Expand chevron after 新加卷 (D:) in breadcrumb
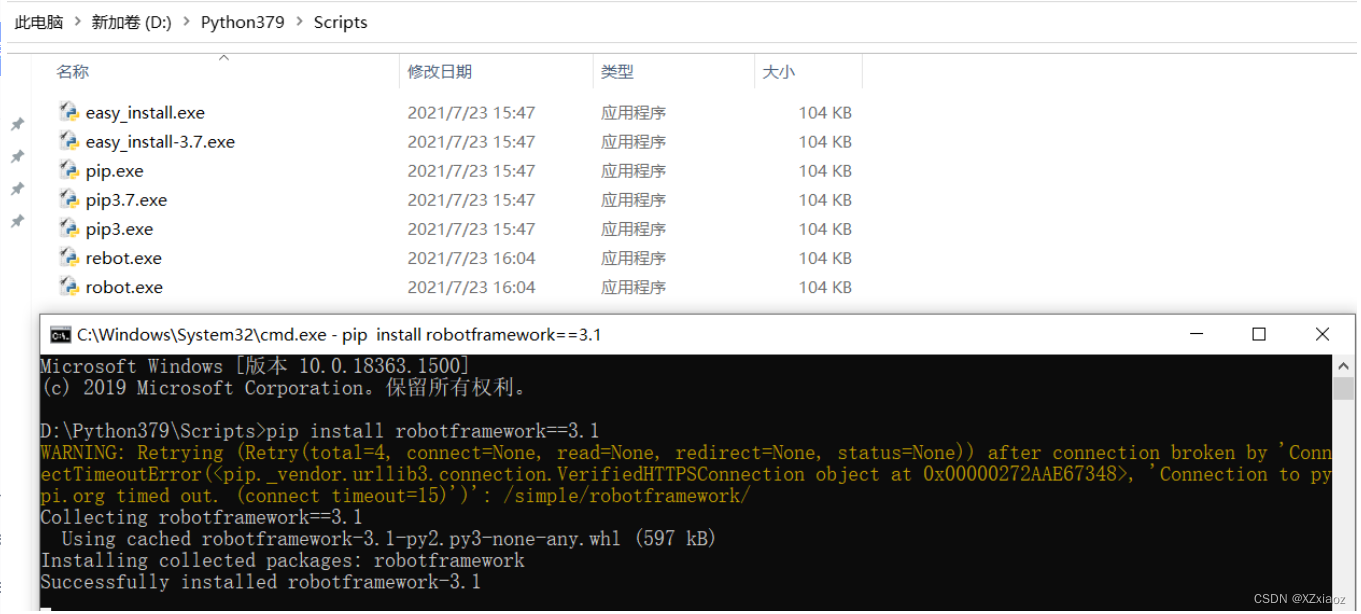 pyautogui.click(x=186, y=22)
